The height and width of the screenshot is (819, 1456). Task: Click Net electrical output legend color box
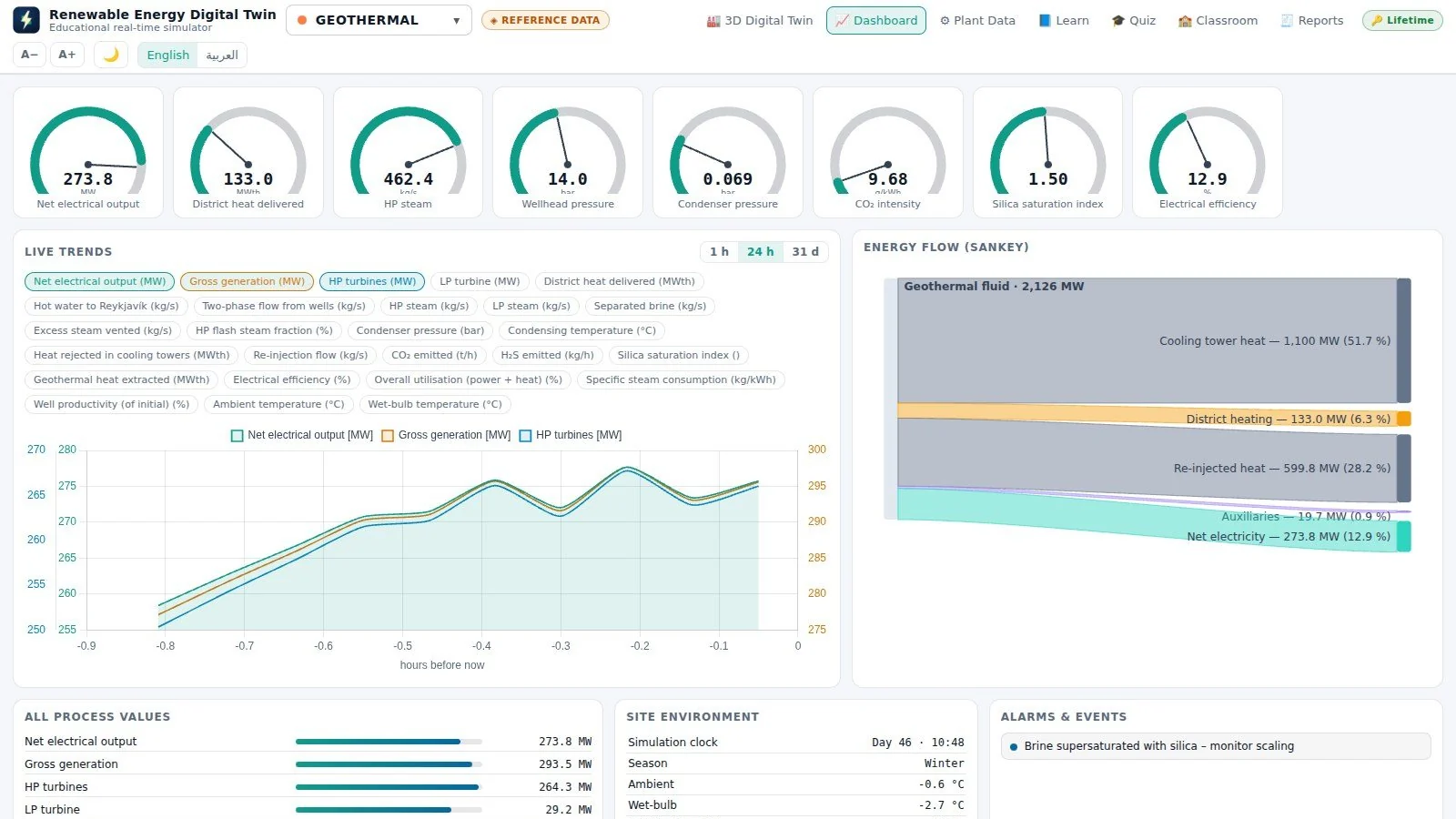(238, 435)
